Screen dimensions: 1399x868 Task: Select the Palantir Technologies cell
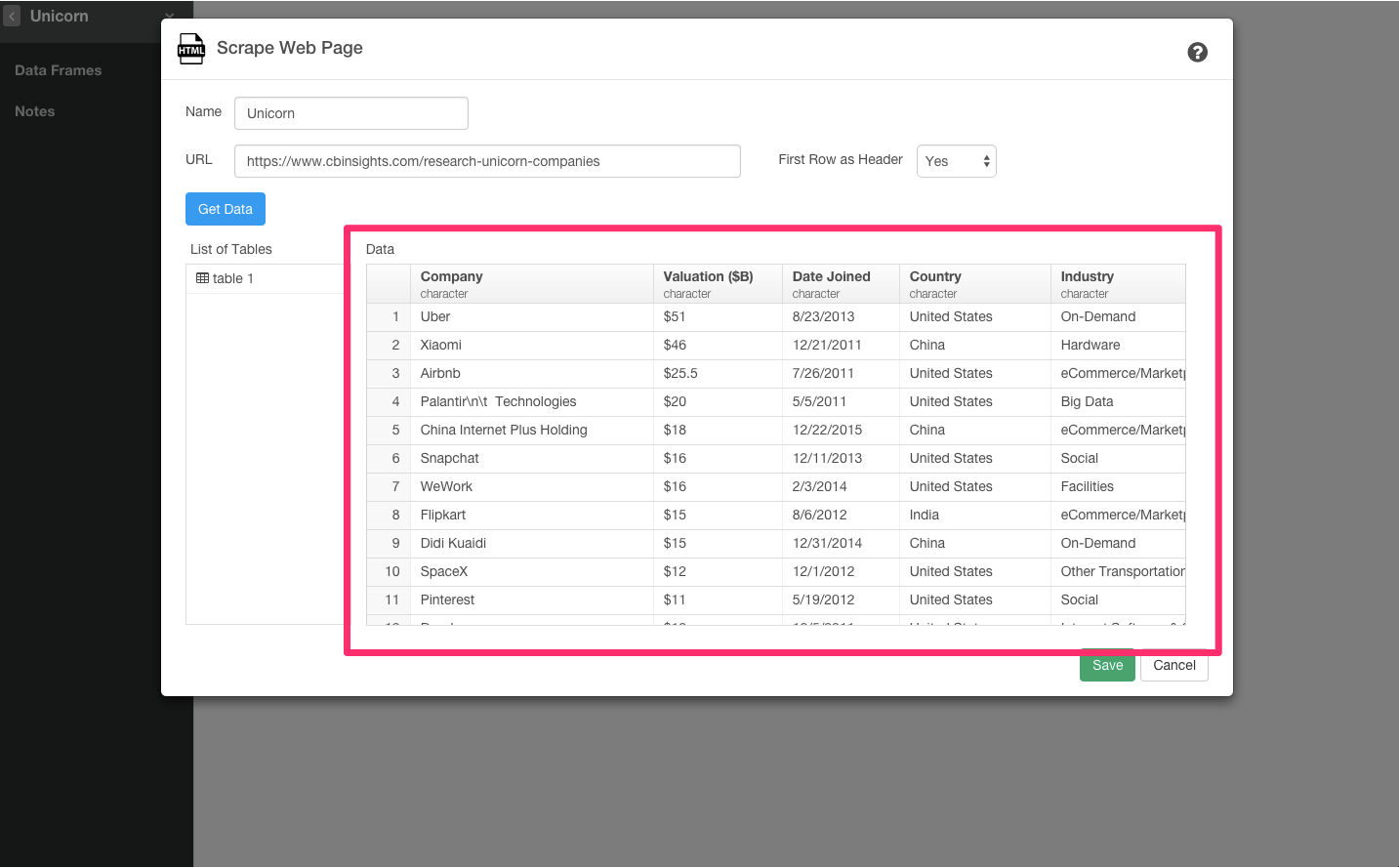pyautogui.click(x=531, y=401)
